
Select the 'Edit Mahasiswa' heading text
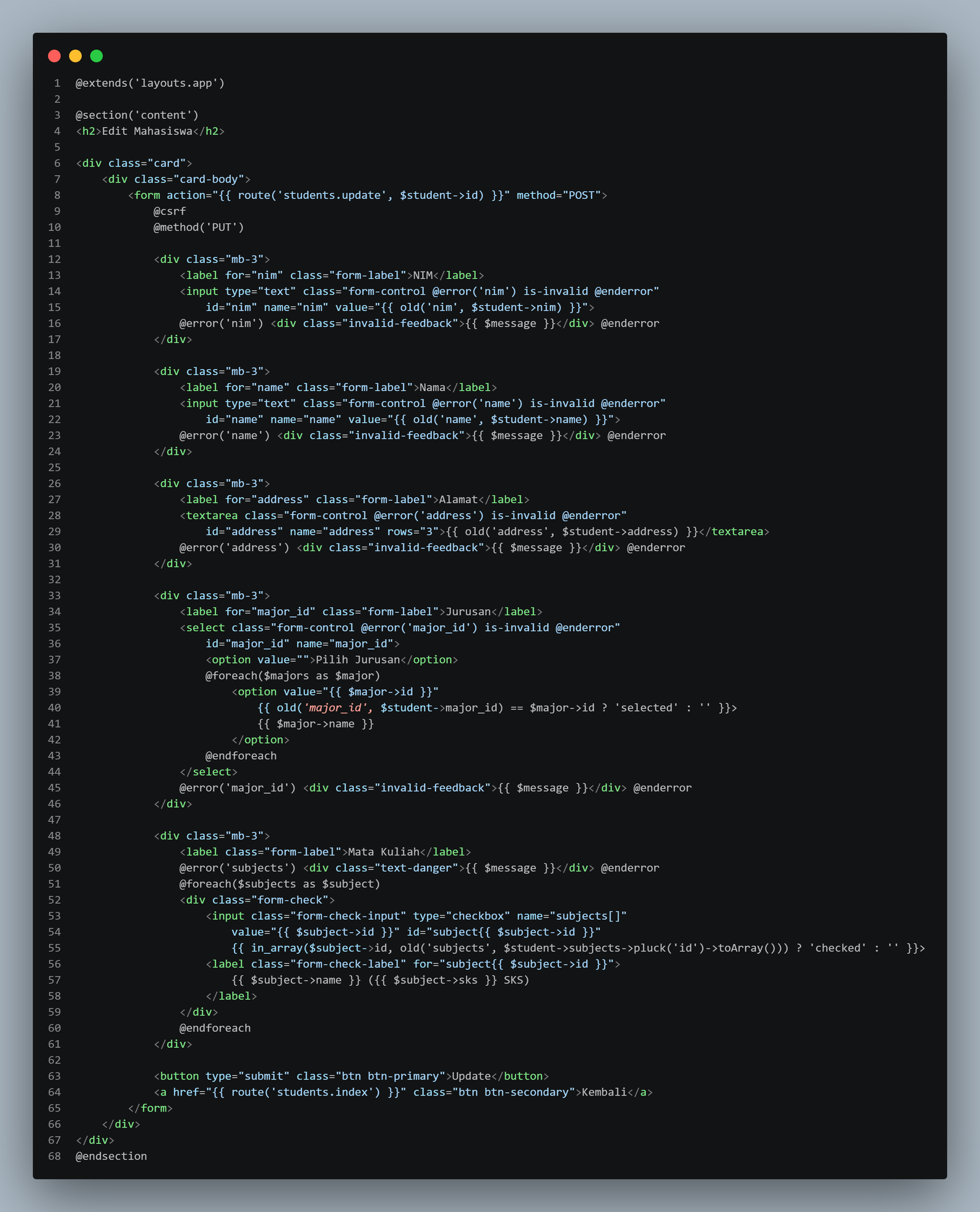pos(147,131)
